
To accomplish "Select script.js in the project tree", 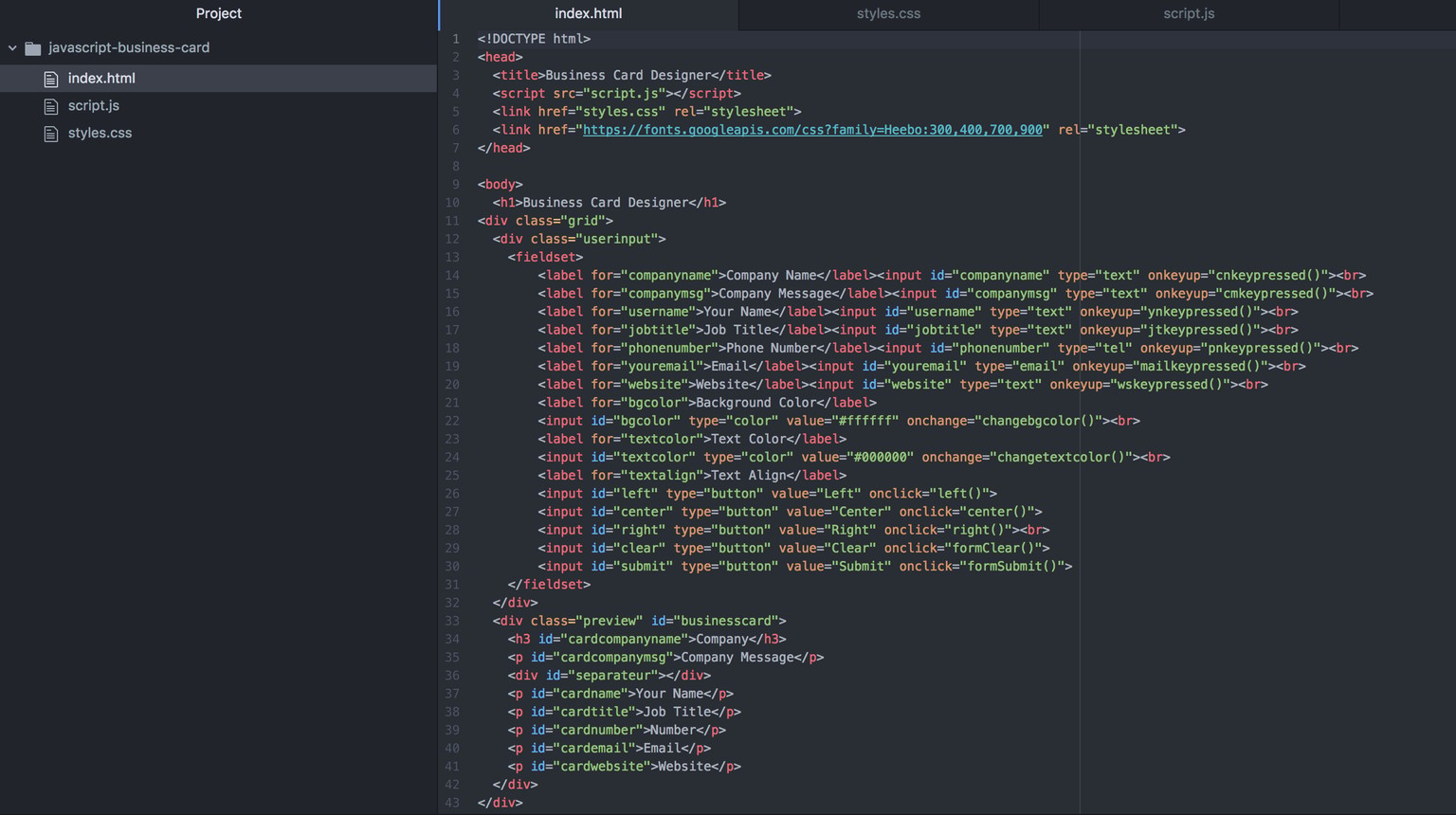I will pos(219,106).
